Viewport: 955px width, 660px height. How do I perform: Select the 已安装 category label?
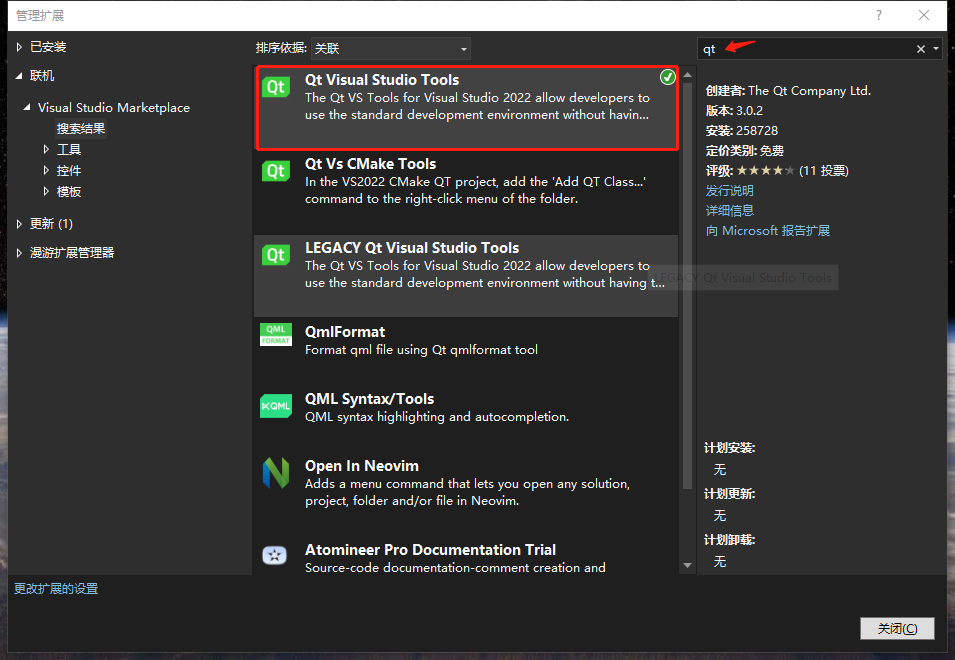click(48, 47)
